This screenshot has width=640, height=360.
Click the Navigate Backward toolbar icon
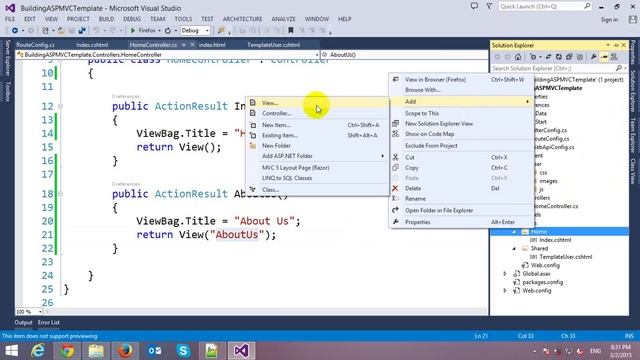(15, 31)
